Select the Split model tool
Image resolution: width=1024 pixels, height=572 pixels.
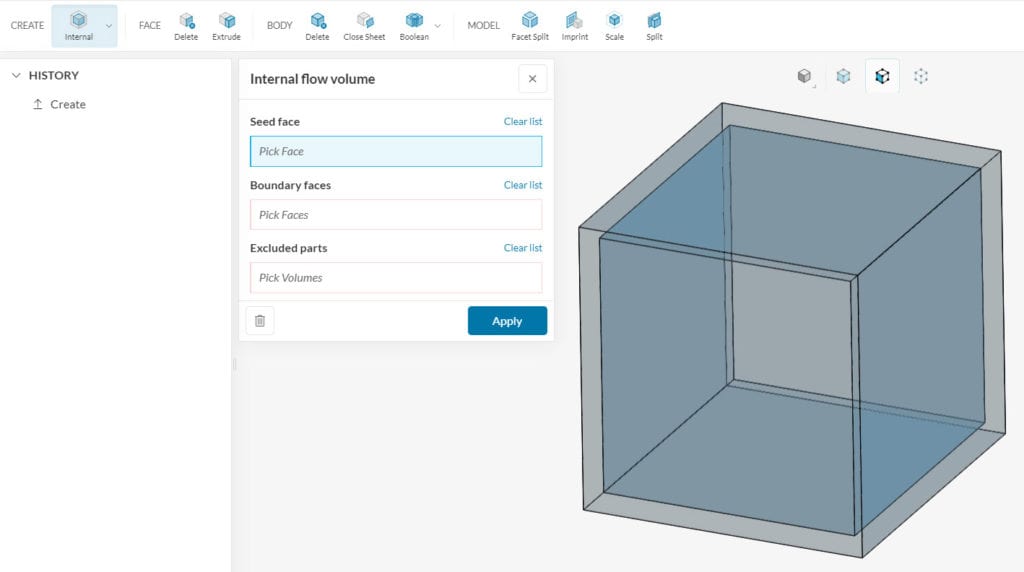[x=654, y=25]
